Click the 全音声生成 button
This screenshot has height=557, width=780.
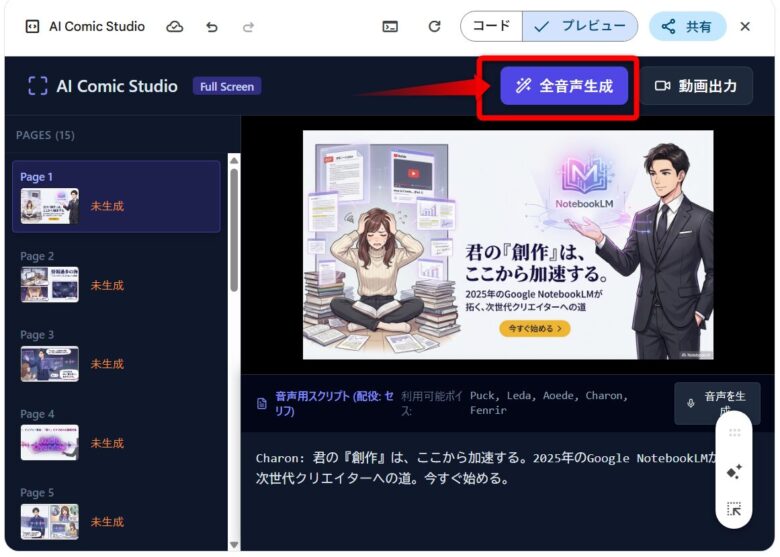(x=564, y=86)
